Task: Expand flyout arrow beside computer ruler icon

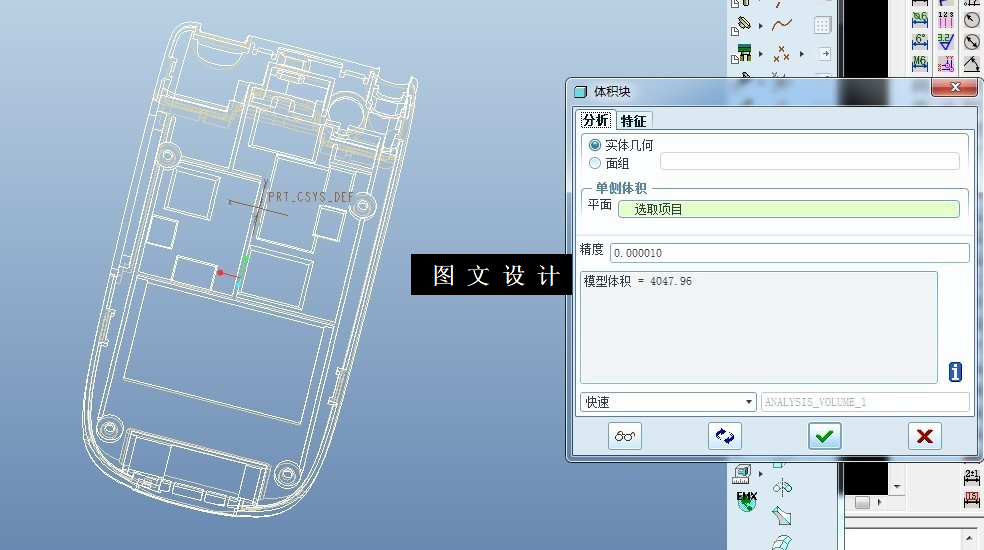Action: pos(761,474)
